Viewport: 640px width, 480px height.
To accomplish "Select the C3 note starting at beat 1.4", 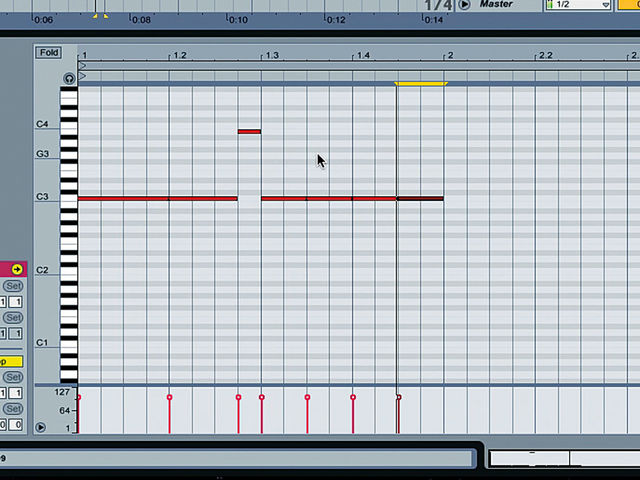I will (374, 199).
